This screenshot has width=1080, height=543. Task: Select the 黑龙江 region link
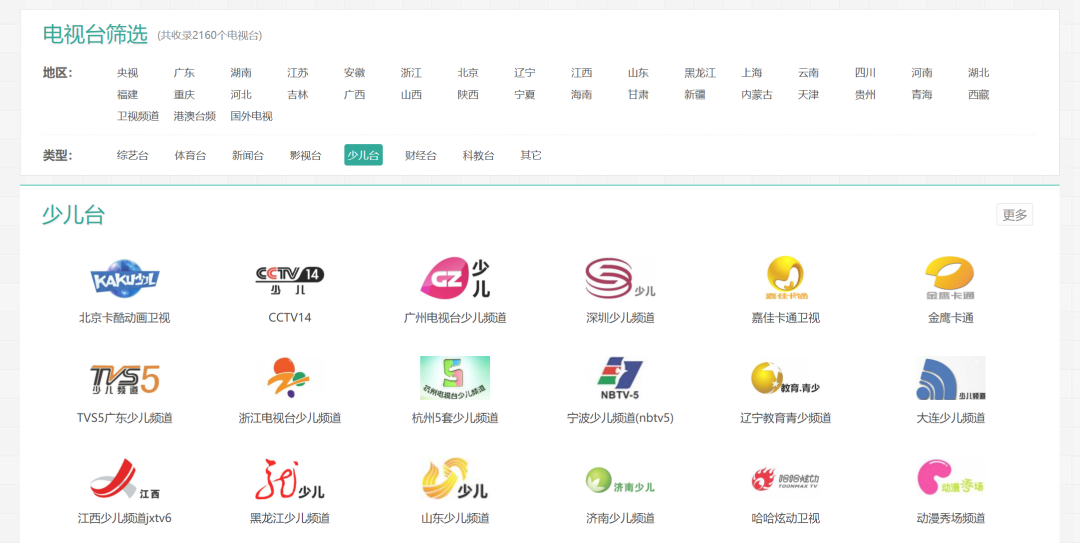700,73
